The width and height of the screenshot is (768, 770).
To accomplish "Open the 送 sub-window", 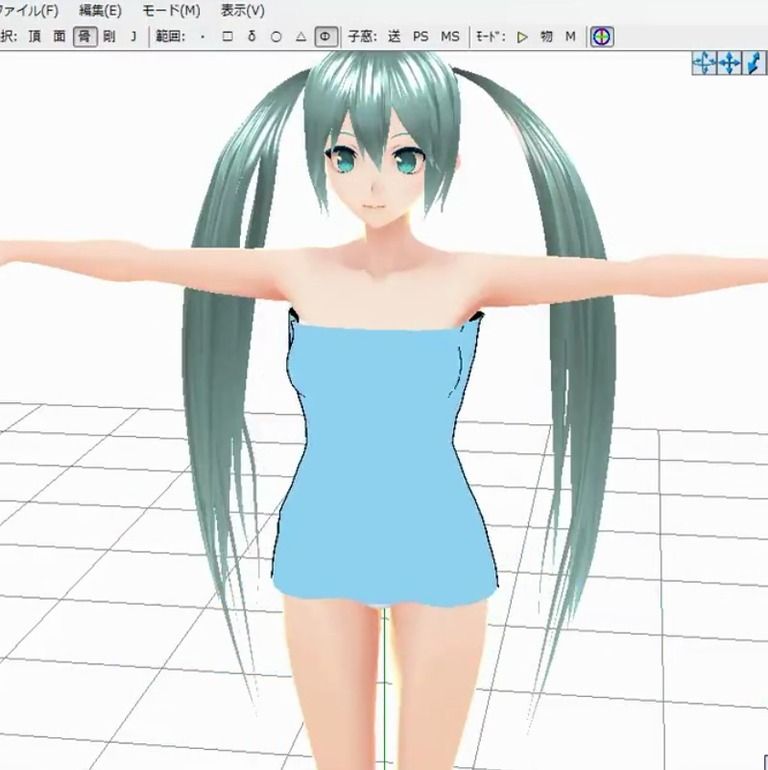I will [394, 37].
